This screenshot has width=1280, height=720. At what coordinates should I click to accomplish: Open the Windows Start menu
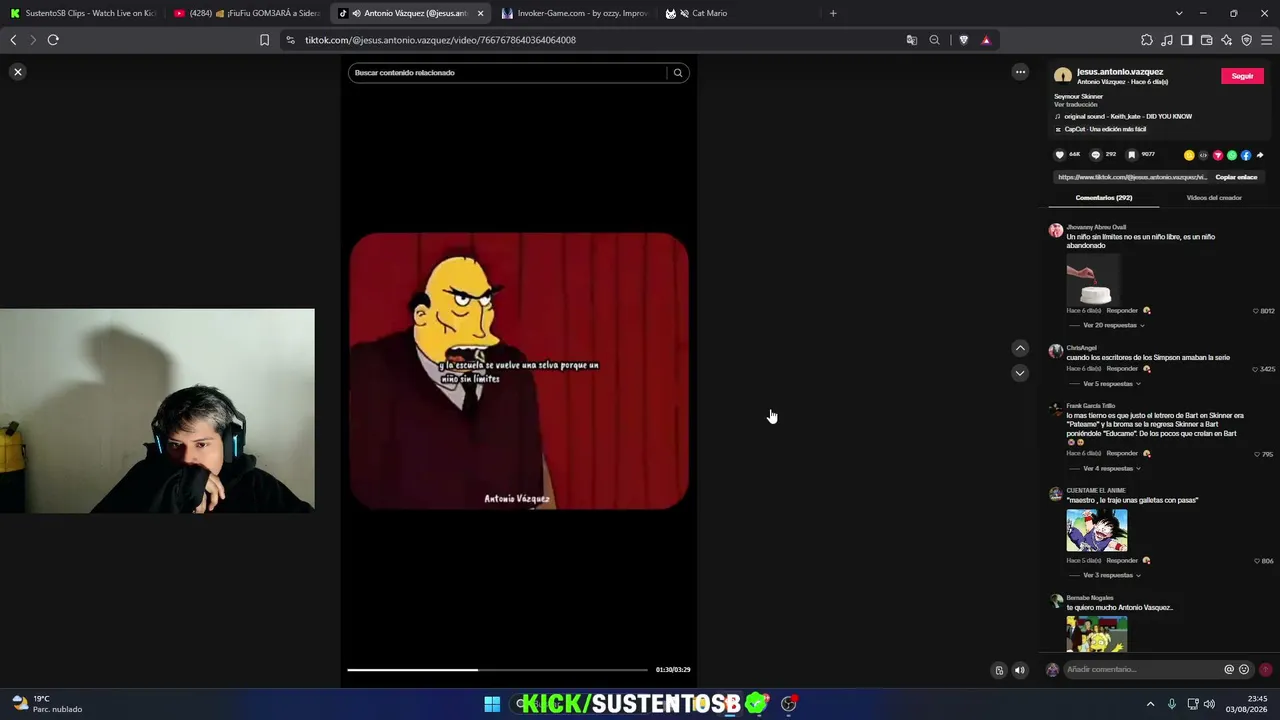492,704
